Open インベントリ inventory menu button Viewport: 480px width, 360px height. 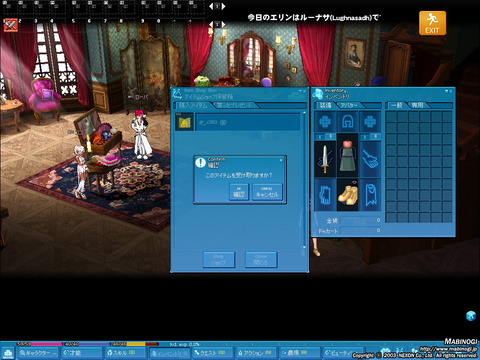point(169,353)
